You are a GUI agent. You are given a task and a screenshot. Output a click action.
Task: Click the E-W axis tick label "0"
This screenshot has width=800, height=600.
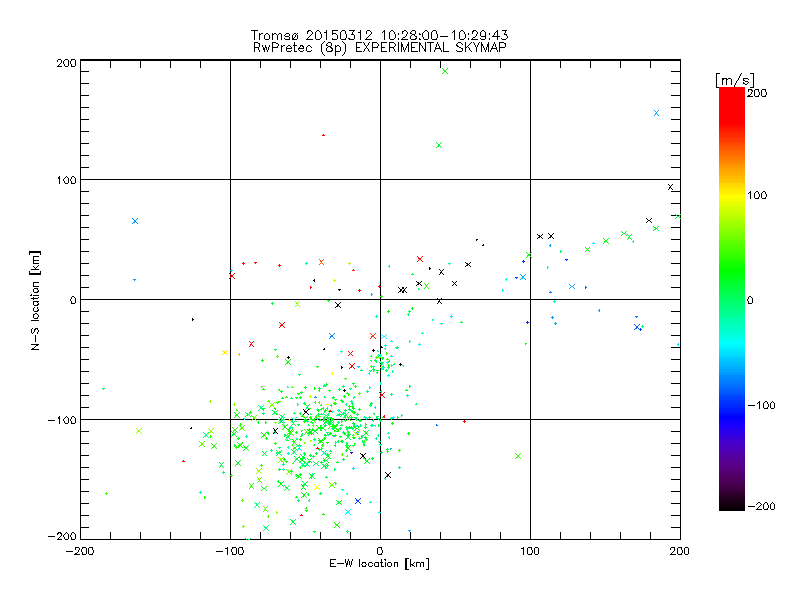point(380,551)
